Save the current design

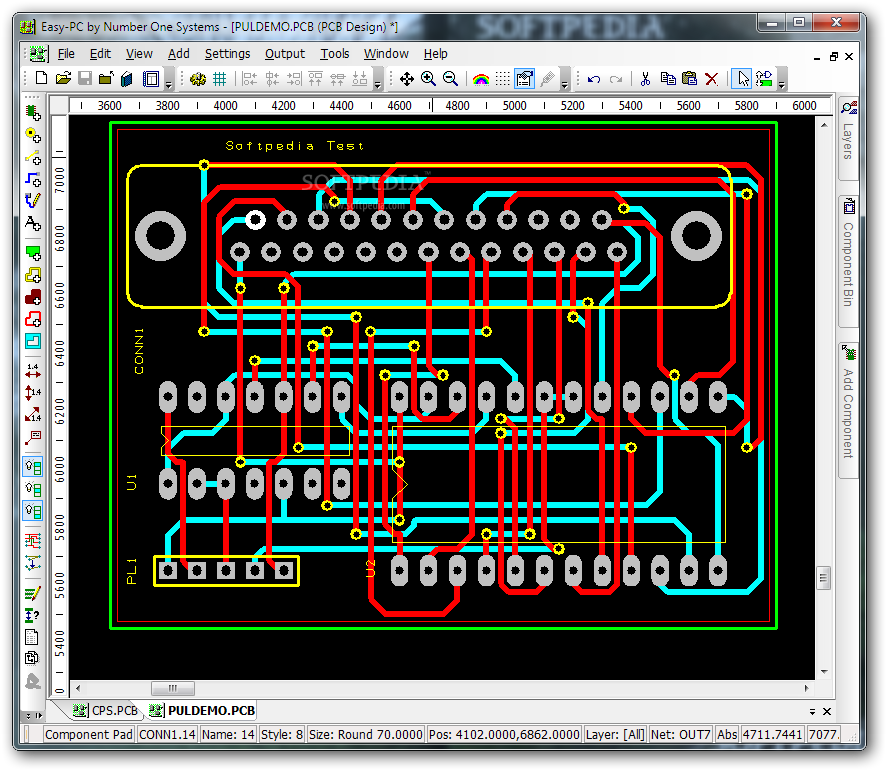pyautogui.click(x=85, y=78)
